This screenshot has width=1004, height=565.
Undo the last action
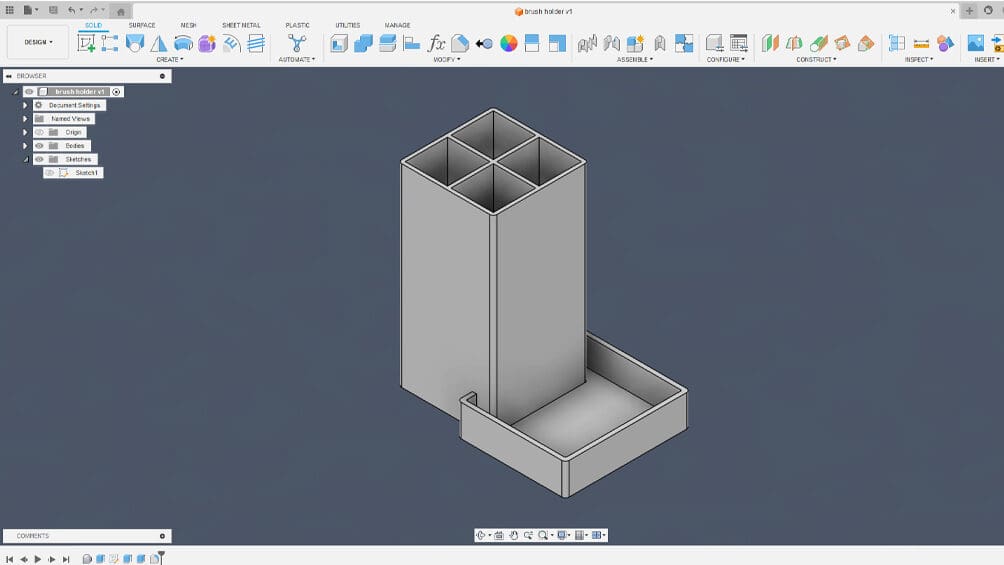pos(72,10)
